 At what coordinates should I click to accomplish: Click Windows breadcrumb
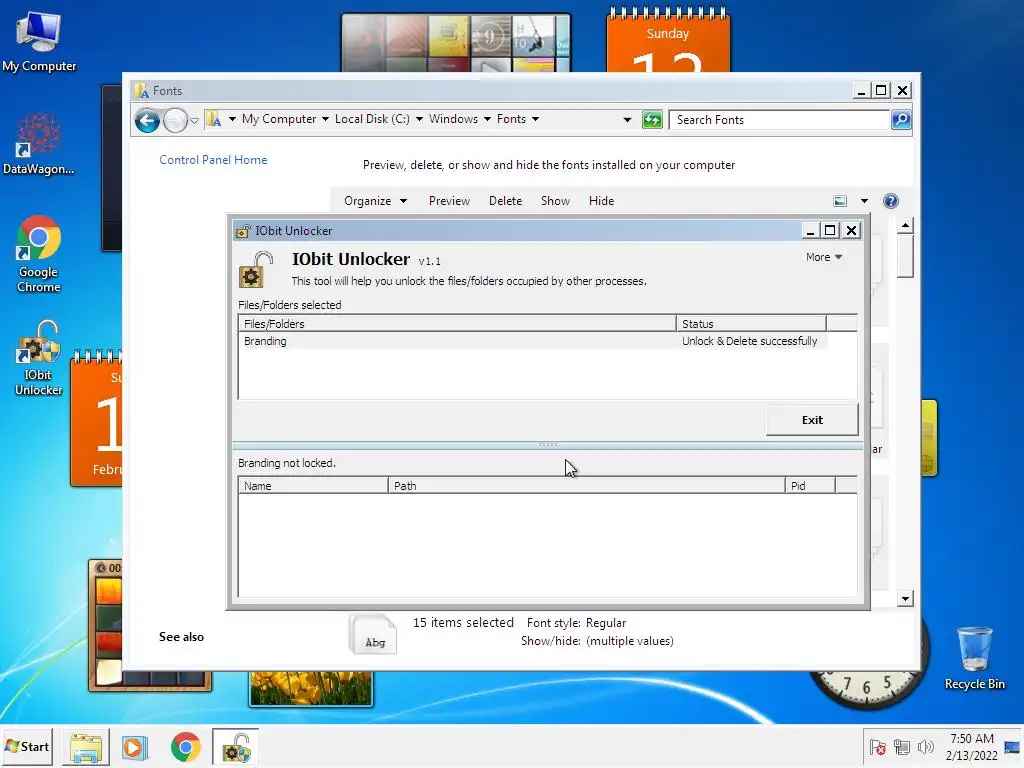pyautogui.click(x=453, y=119)
